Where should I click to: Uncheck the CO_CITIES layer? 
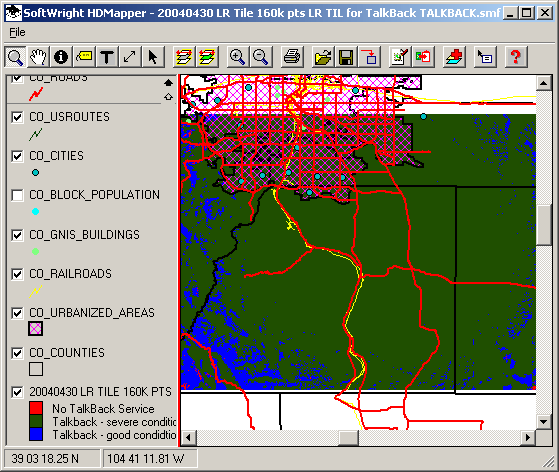(x=17, y=156)
